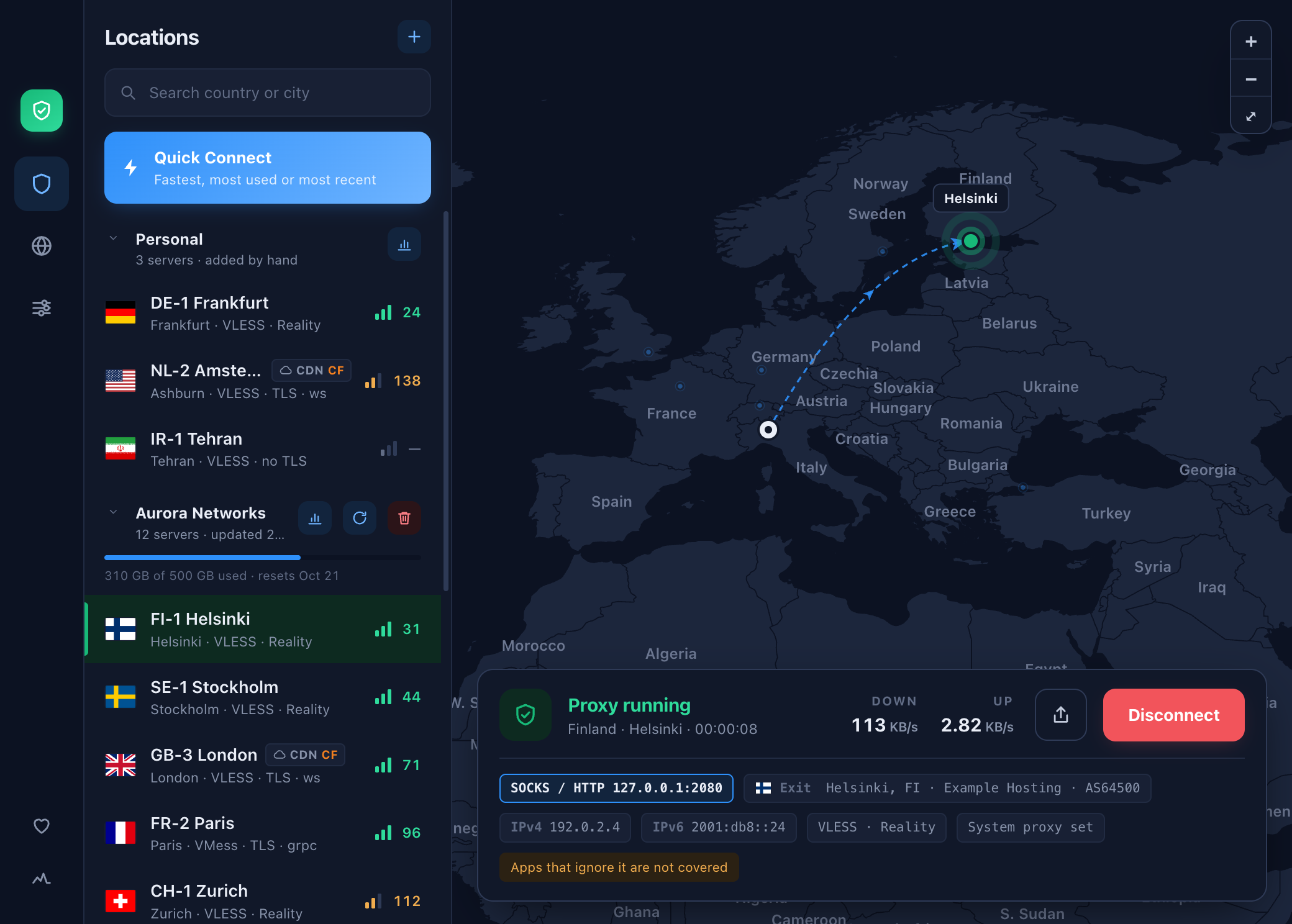
Task: Click the Helsinki green map marker
Action: [x=971, y=240]
